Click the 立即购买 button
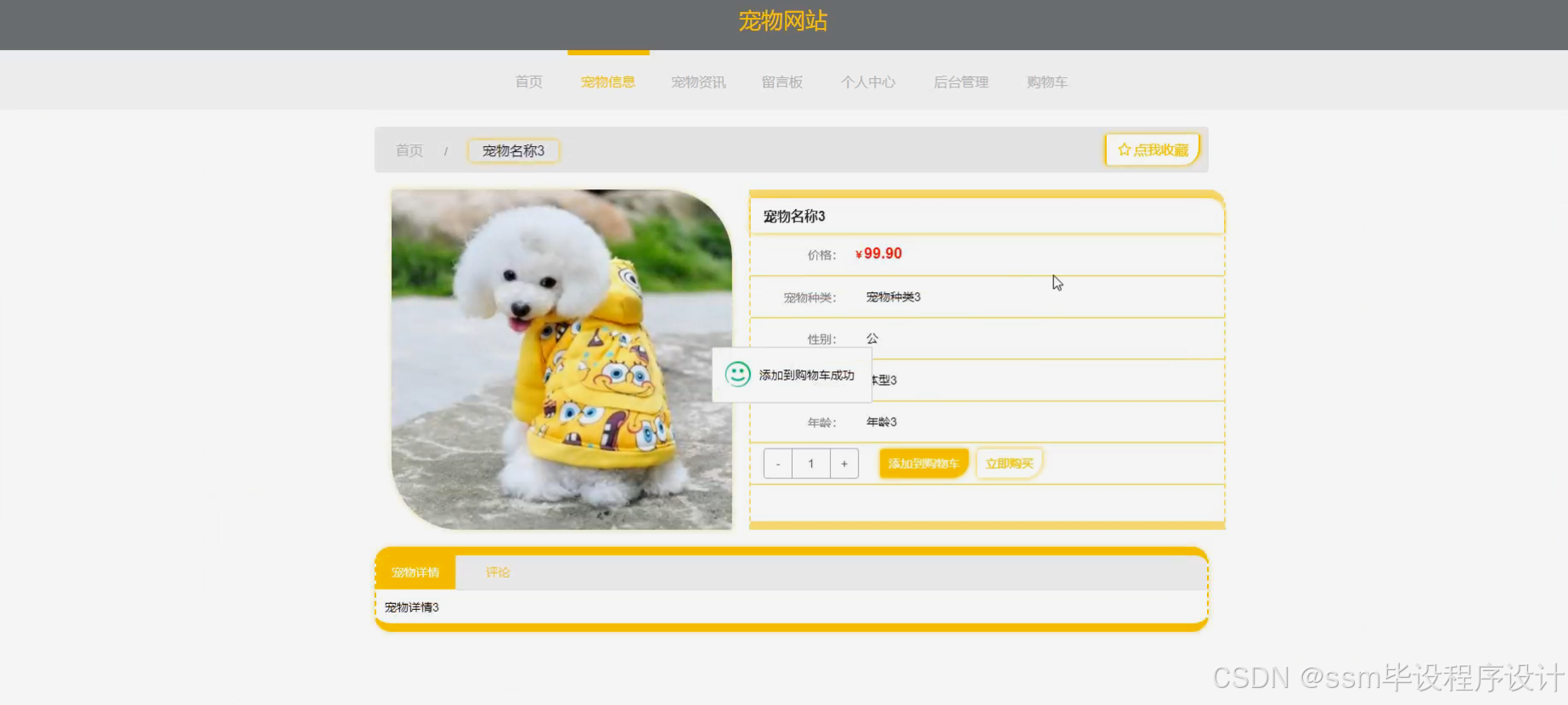The width and height of the screenshot is (1568, 705). tap(1009, 464)
